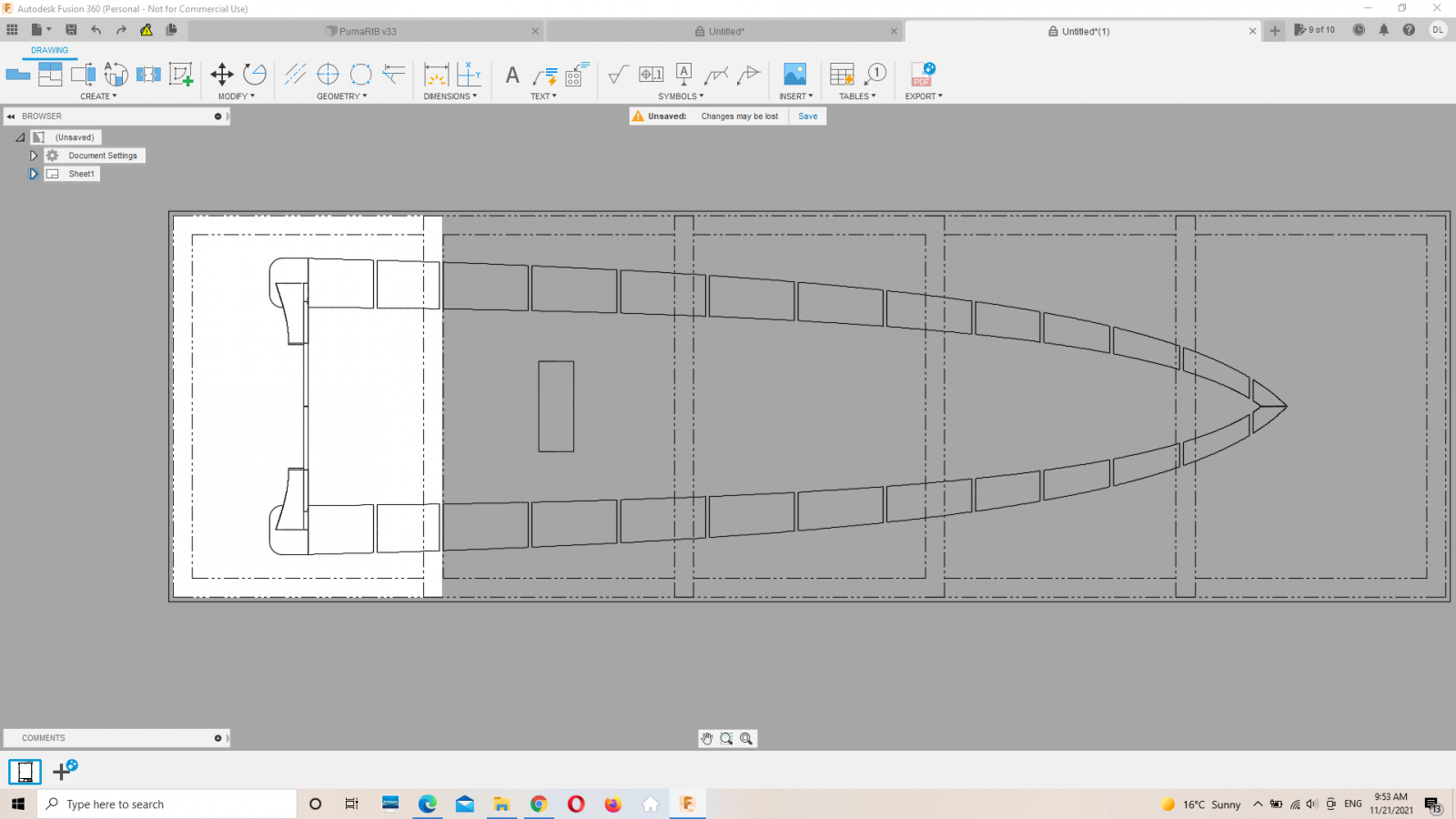This screenshot has height=819, width=1456.
Task: Select the Zoom Window navigation tool
Action: pos(726,739)
